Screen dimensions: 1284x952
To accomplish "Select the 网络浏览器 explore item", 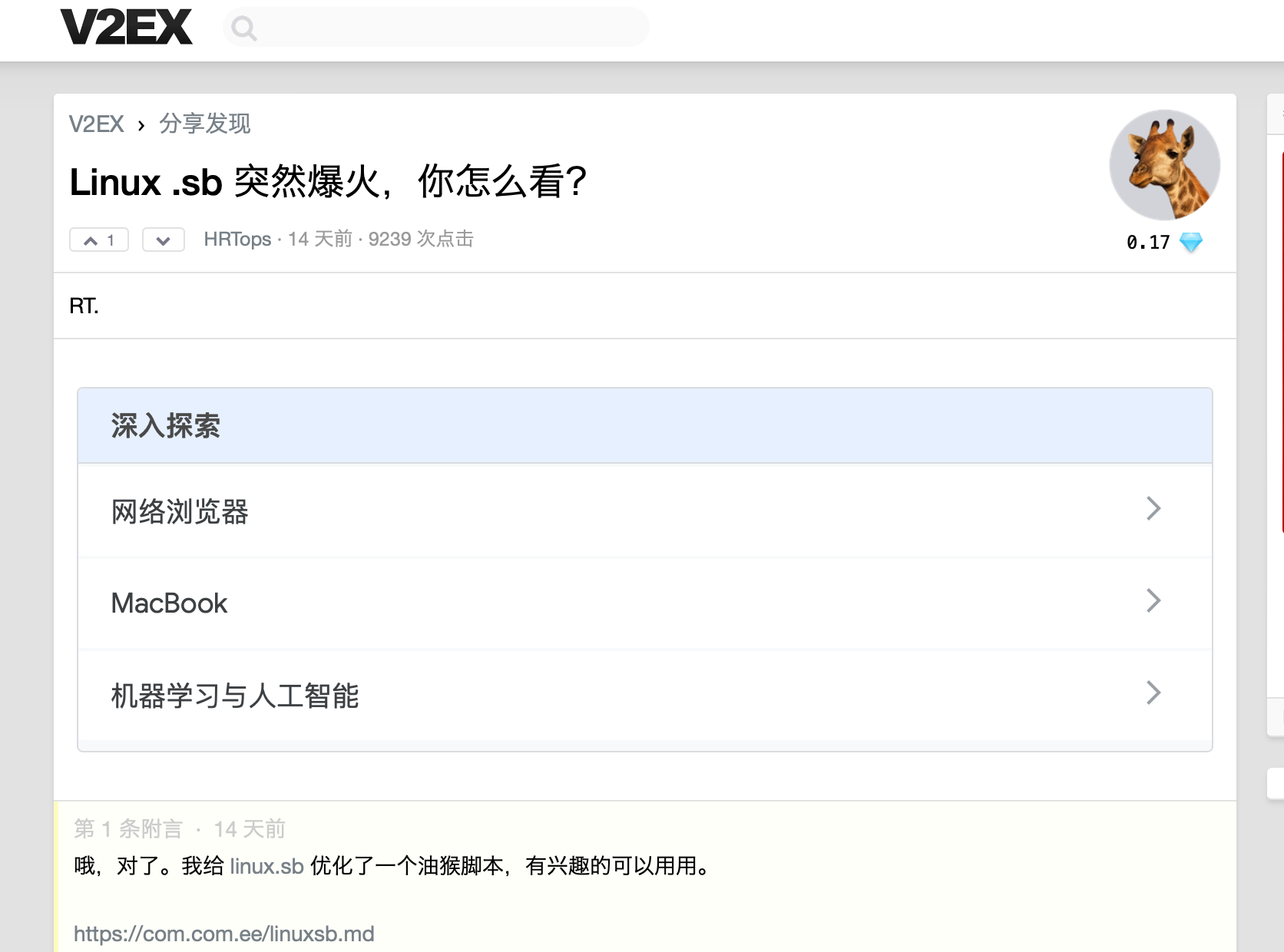I will 645,511.
